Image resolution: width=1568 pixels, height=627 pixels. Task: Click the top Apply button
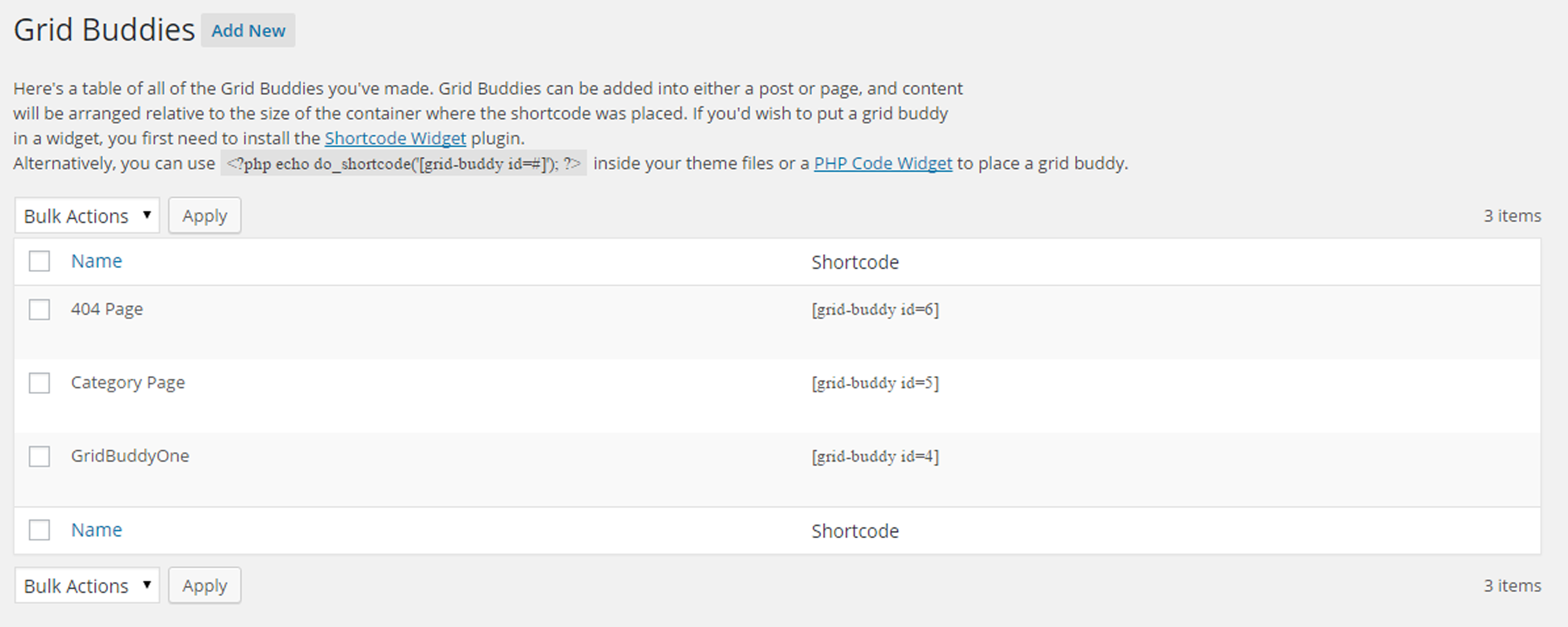[204, 215]
